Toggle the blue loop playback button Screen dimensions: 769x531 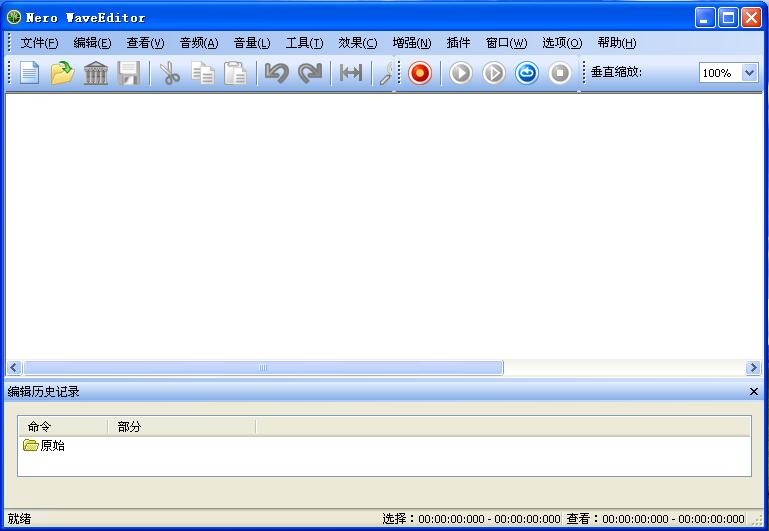pos(527,73)
